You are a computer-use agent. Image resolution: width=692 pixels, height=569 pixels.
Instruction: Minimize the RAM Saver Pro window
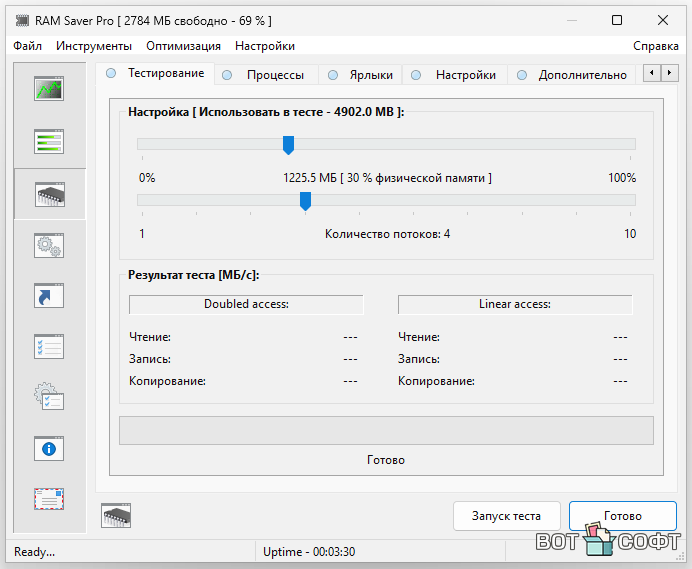pos(572,20)
